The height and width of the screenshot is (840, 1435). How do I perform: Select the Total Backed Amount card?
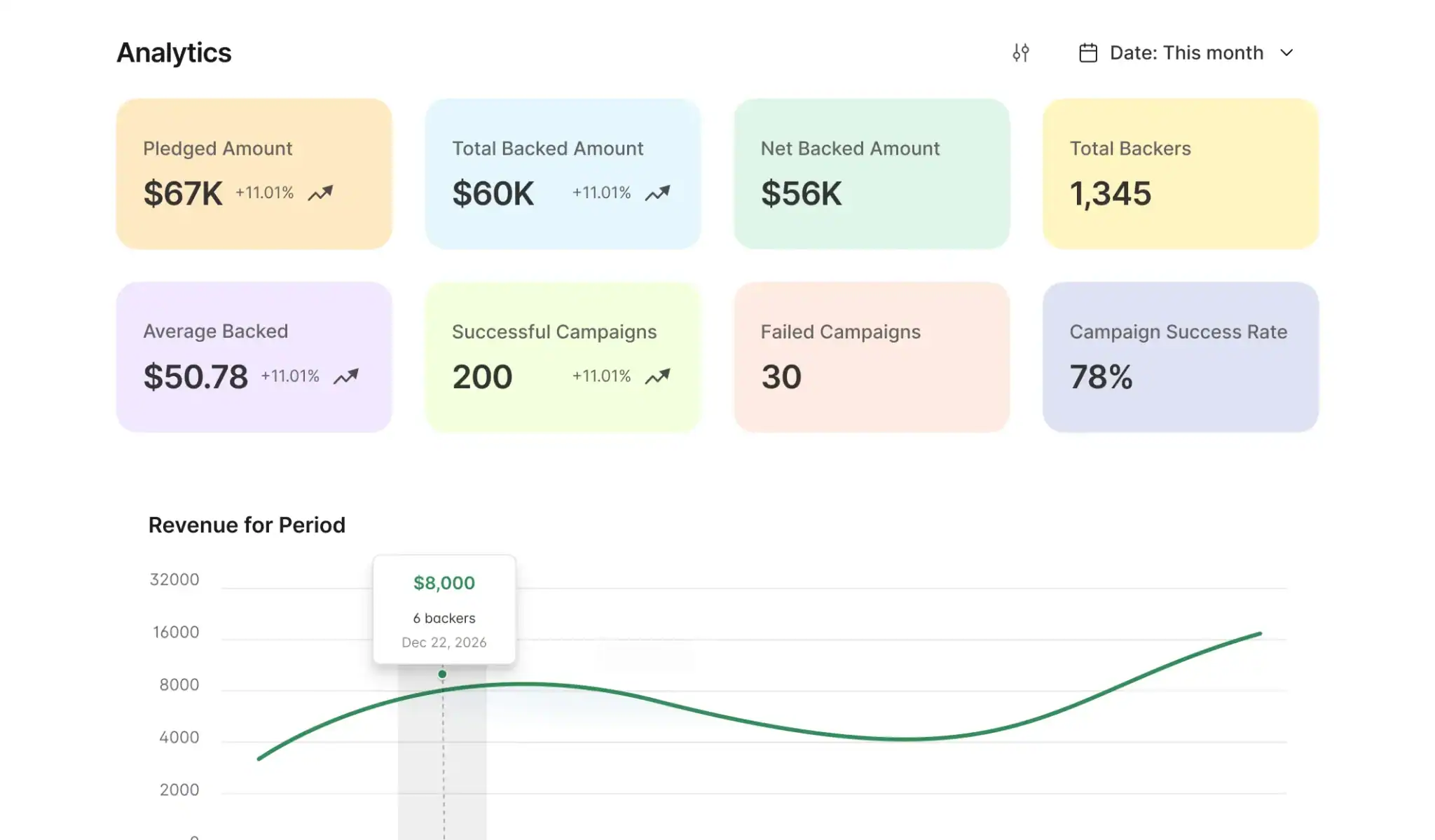tap(563, 174)
